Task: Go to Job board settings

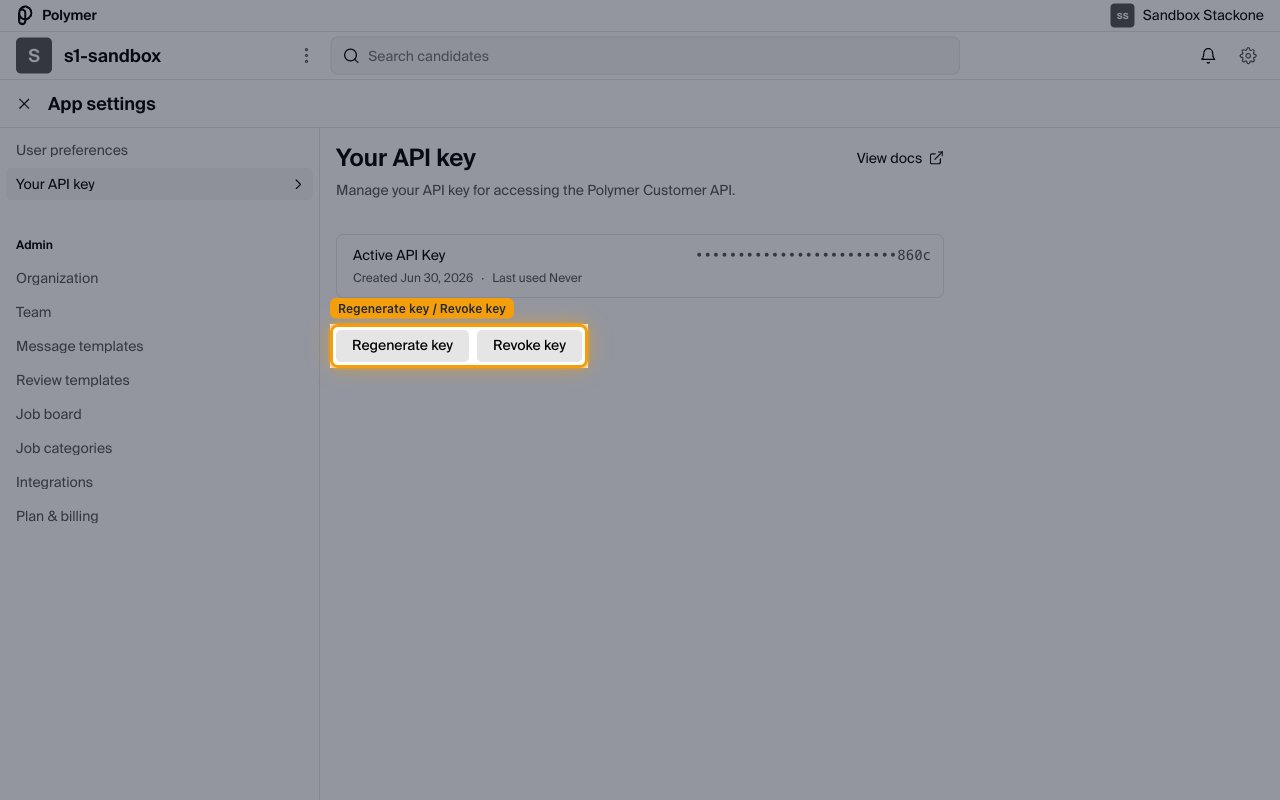Action: point(49,414)
